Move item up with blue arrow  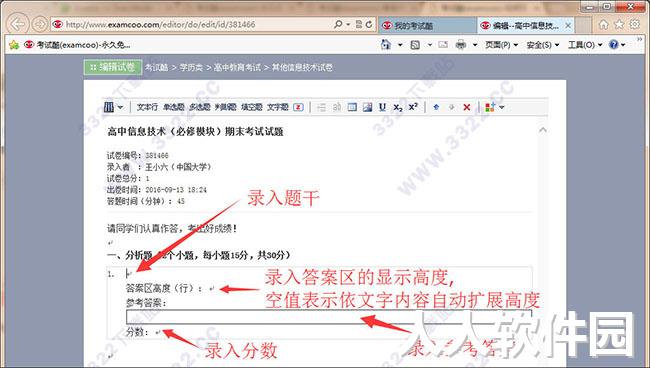coord(436,107)
